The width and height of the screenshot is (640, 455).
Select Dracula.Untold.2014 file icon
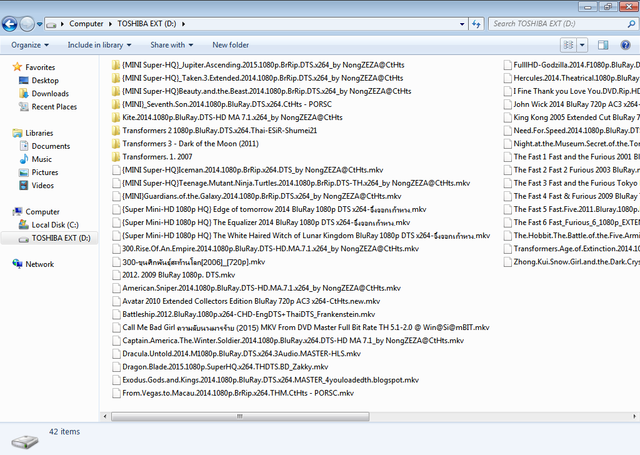(116, 353)
